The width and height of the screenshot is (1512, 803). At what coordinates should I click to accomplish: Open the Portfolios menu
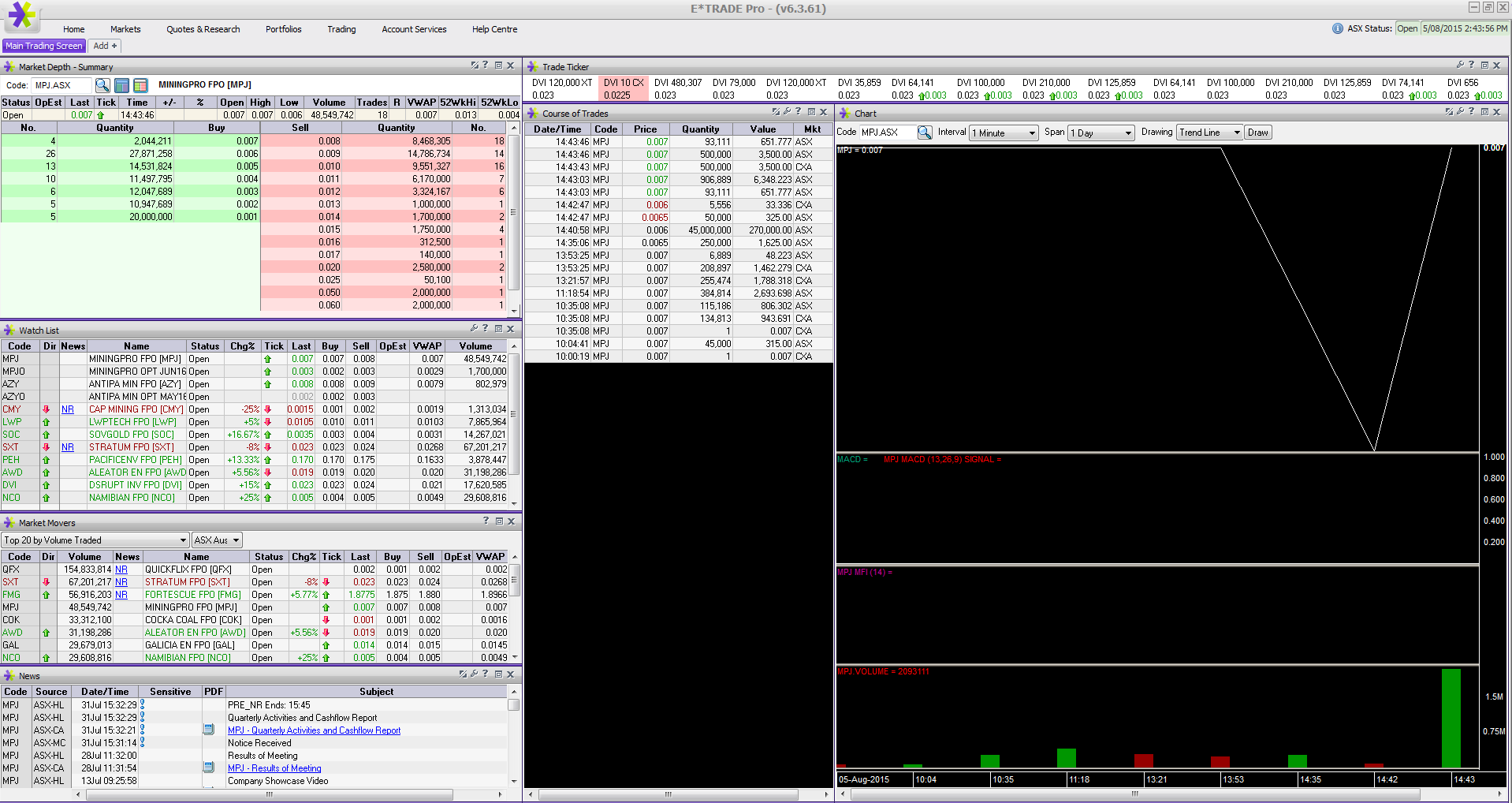(284, 29)
